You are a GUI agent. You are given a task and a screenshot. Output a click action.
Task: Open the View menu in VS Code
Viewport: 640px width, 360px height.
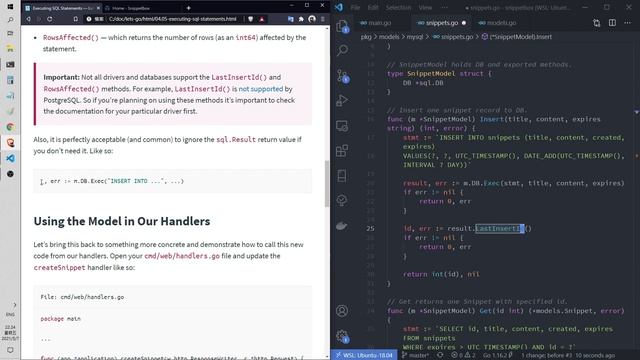[x=425, y=7]
